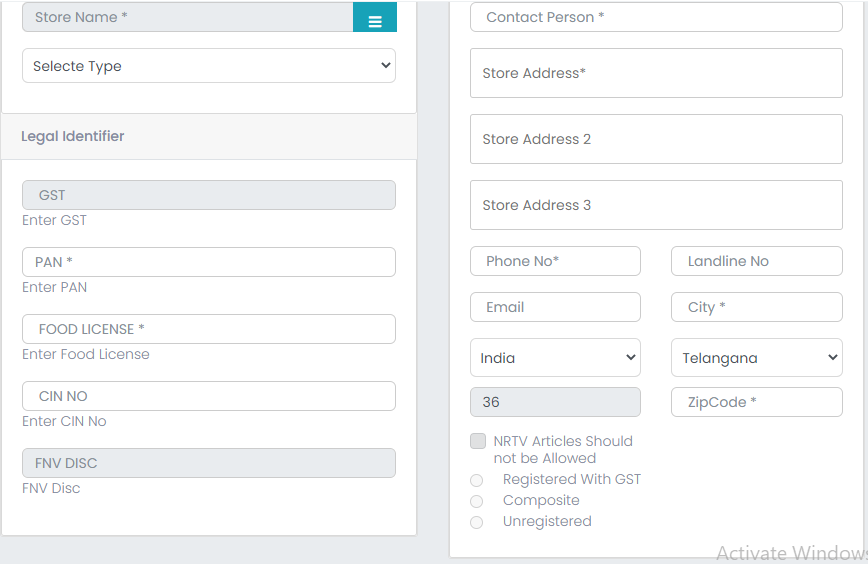The image size is (868, 564).
Task: Click the Landline No field
Action: [757, 261]
